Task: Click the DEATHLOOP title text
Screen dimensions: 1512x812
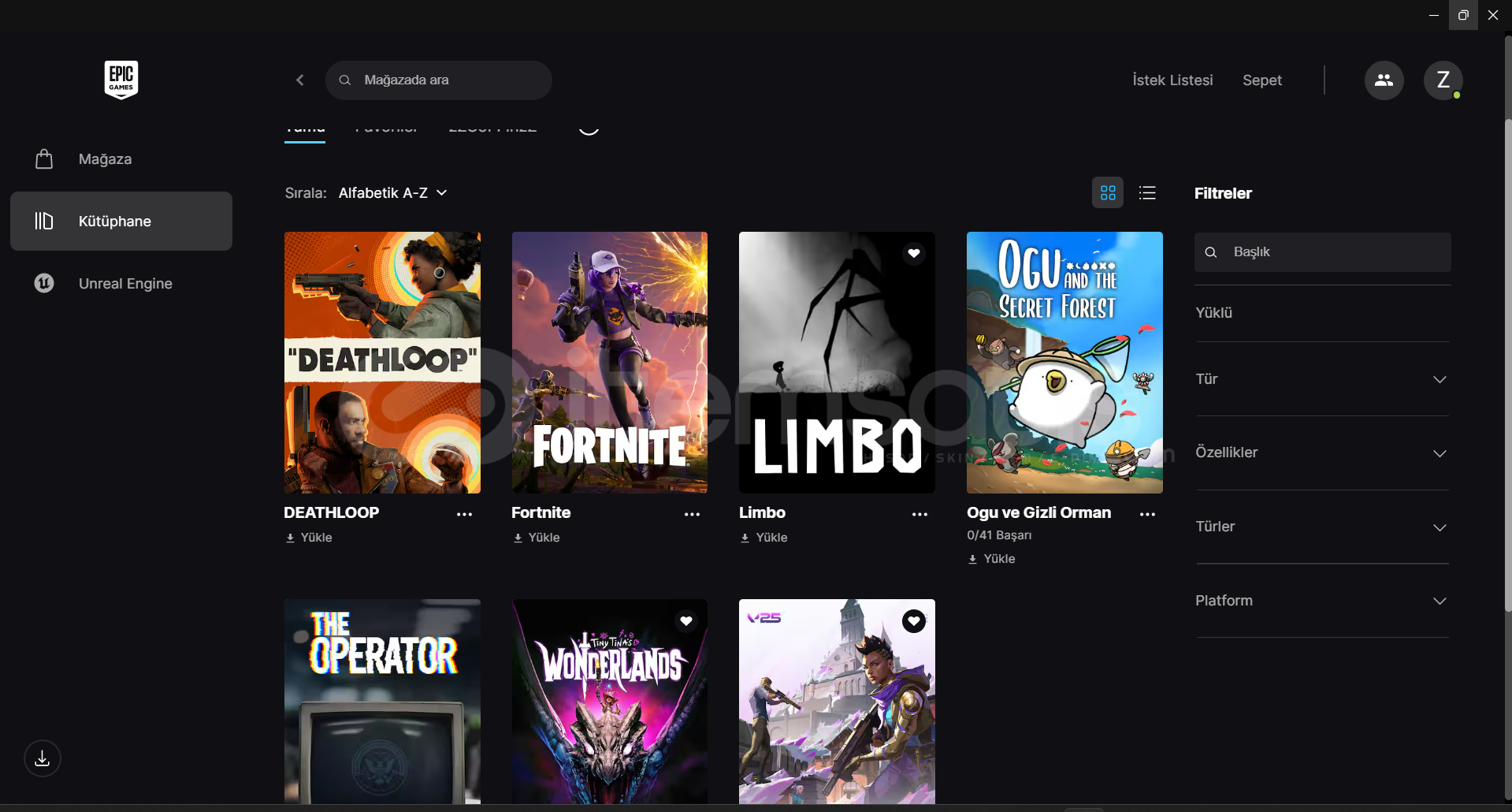Action: [331, 512]
